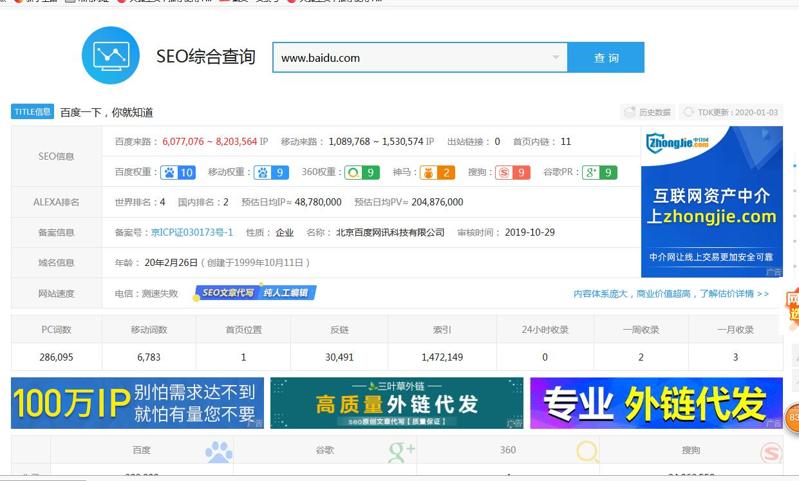Open the 京ICP证030173号-1 record link
Viewport: 799px width, 481px height.
[x=192, y=232]
